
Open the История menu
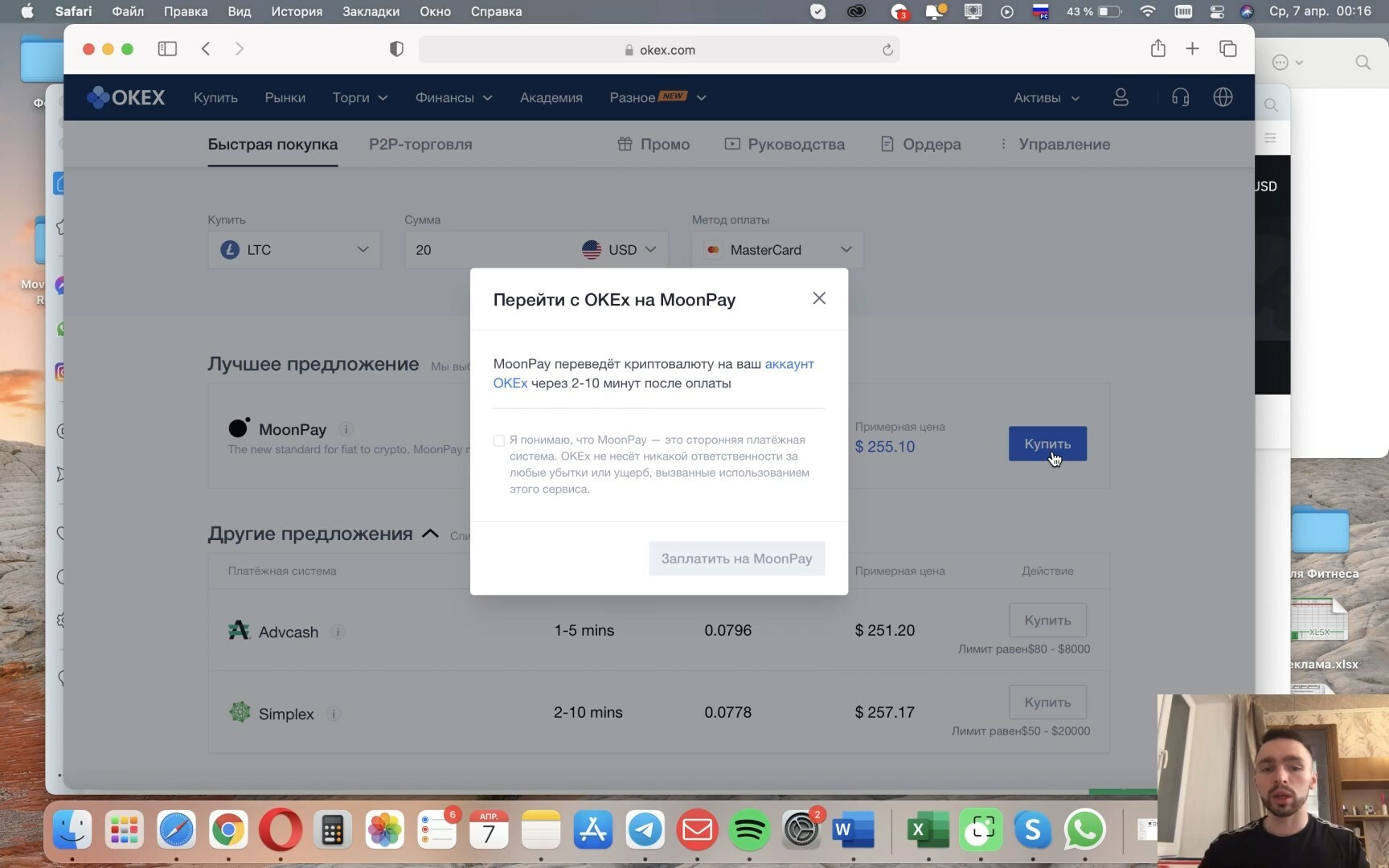[x=297, y=11]
